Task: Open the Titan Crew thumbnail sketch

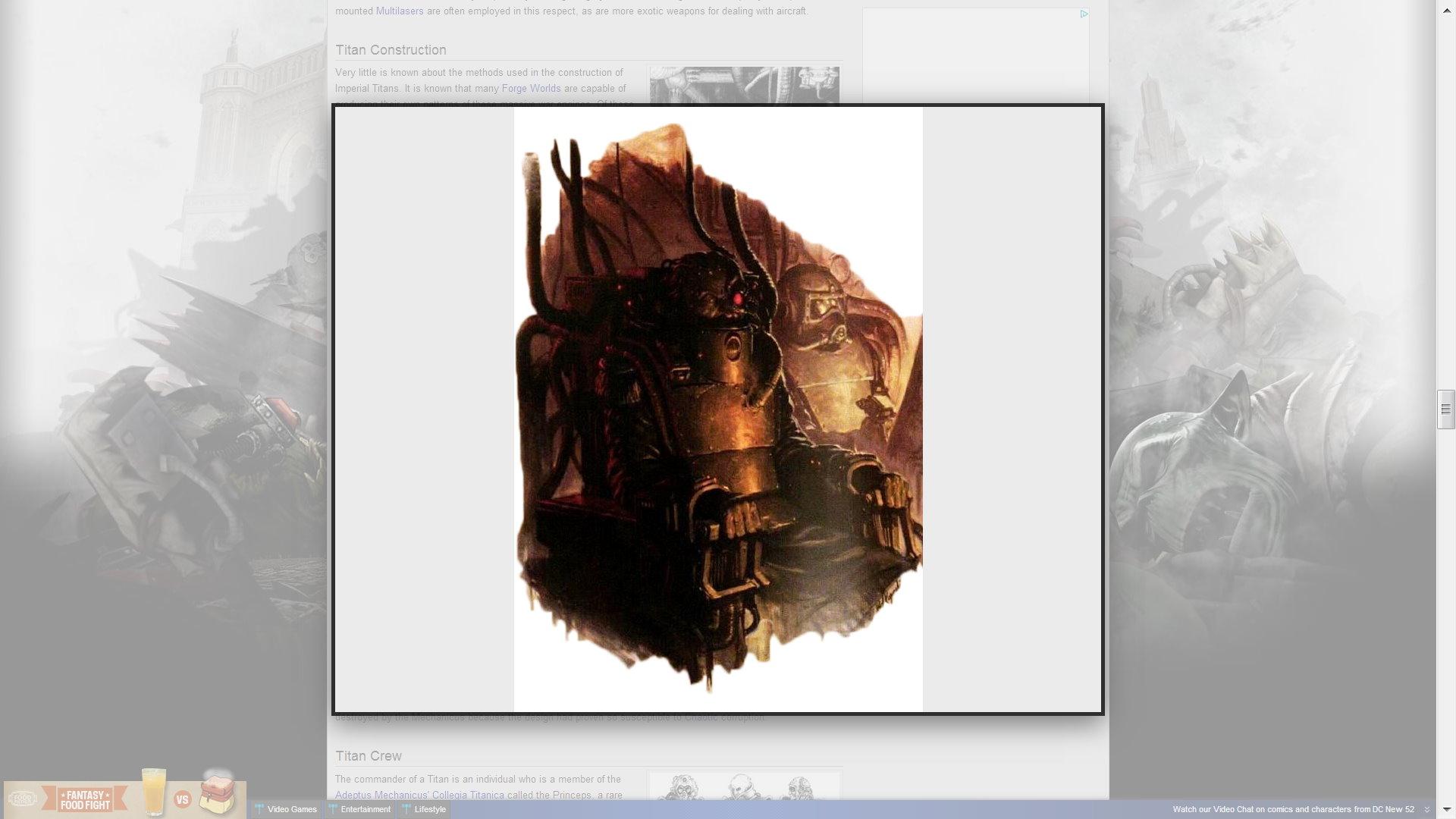Action: click(x=744, y=786)
